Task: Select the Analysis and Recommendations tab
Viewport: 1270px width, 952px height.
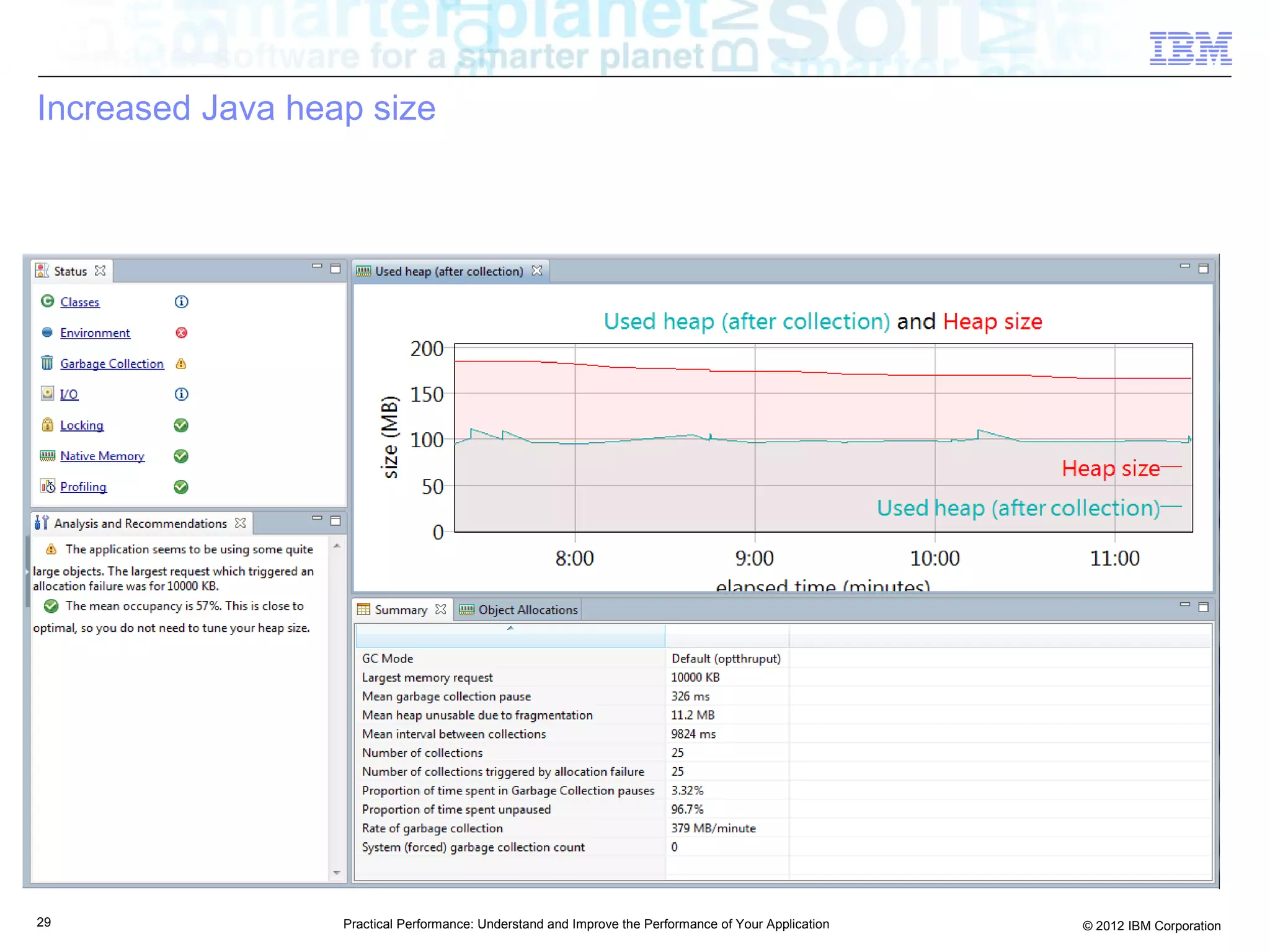Action: 140,523
